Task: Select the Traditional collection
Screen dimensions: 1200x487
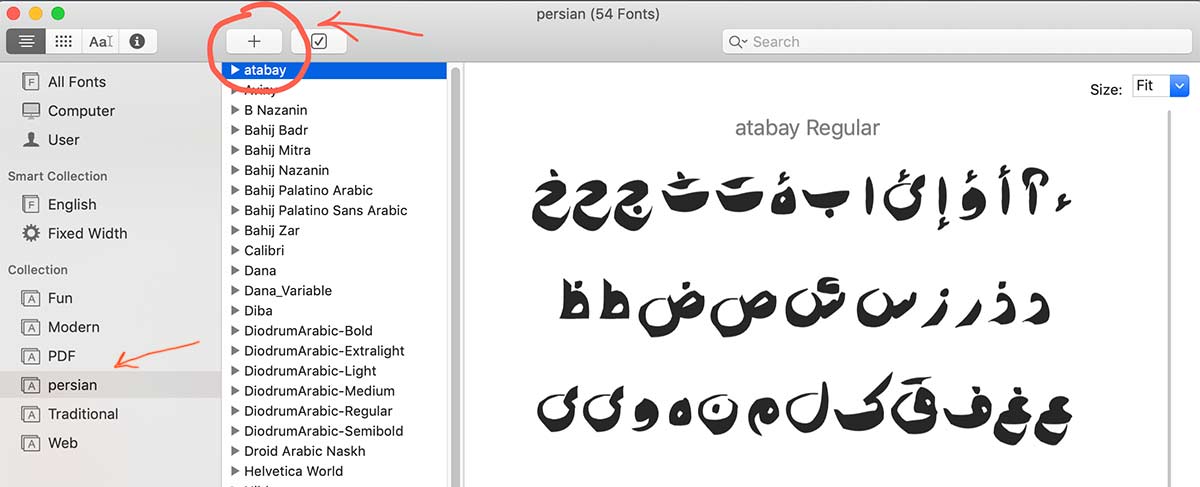Action: coord(82,414)
